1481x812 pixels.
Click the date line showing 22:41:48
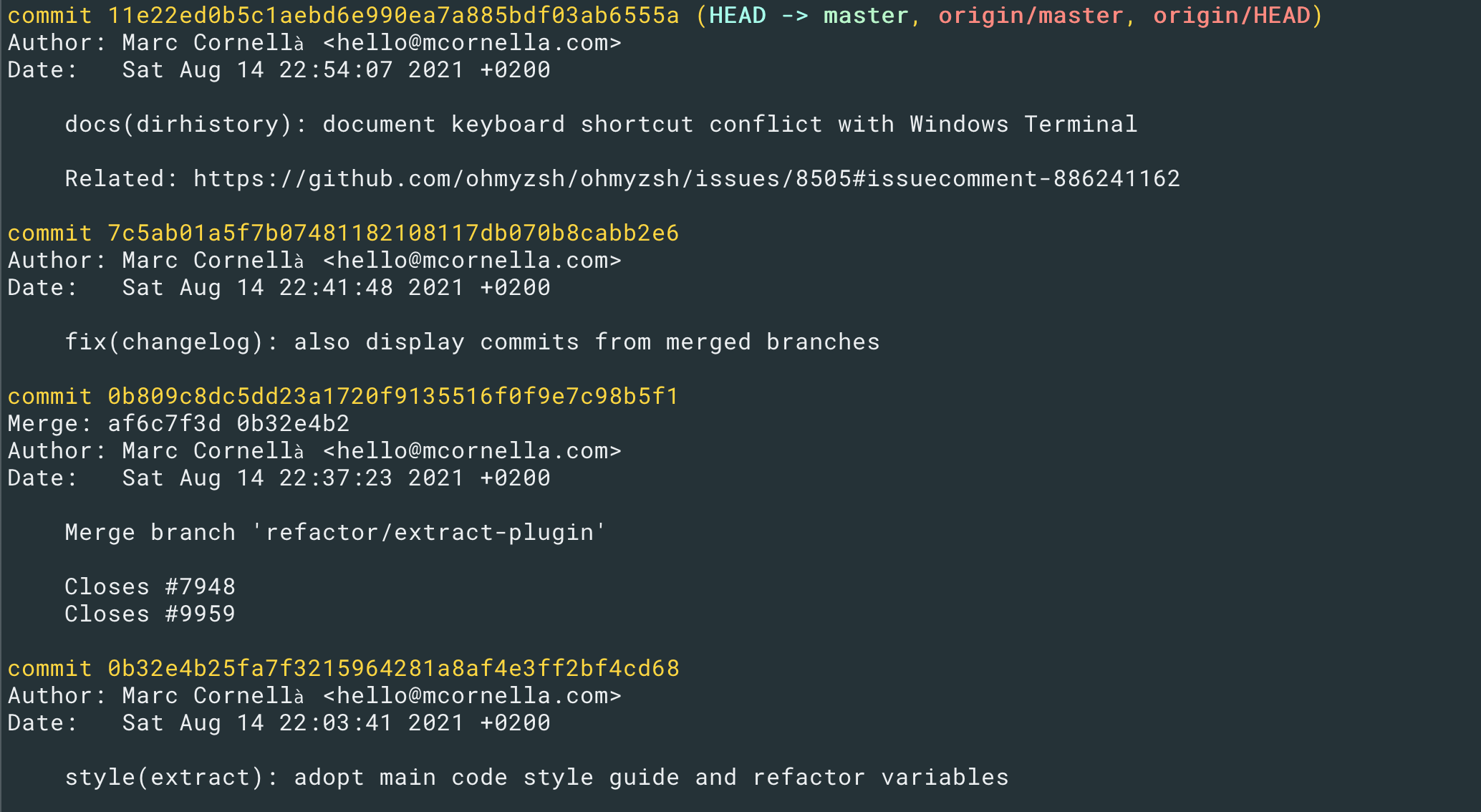[x=279, y=287]
